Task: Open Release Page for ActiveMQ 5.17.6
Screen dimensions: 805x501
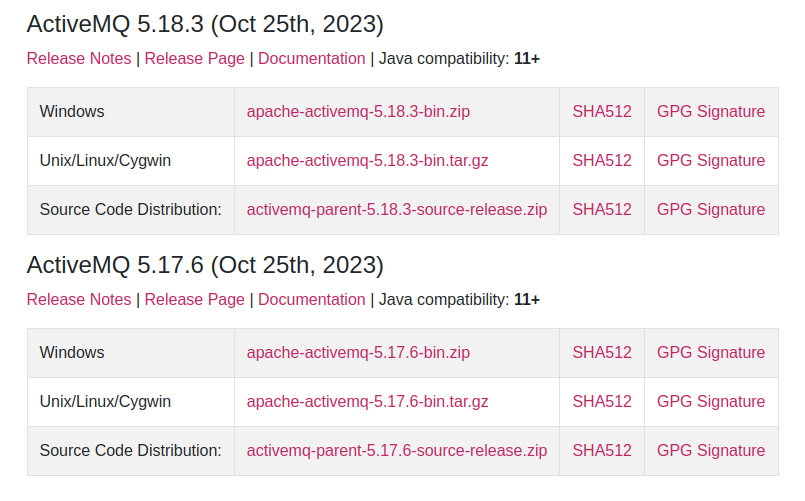Action: [x=195, y=299]
